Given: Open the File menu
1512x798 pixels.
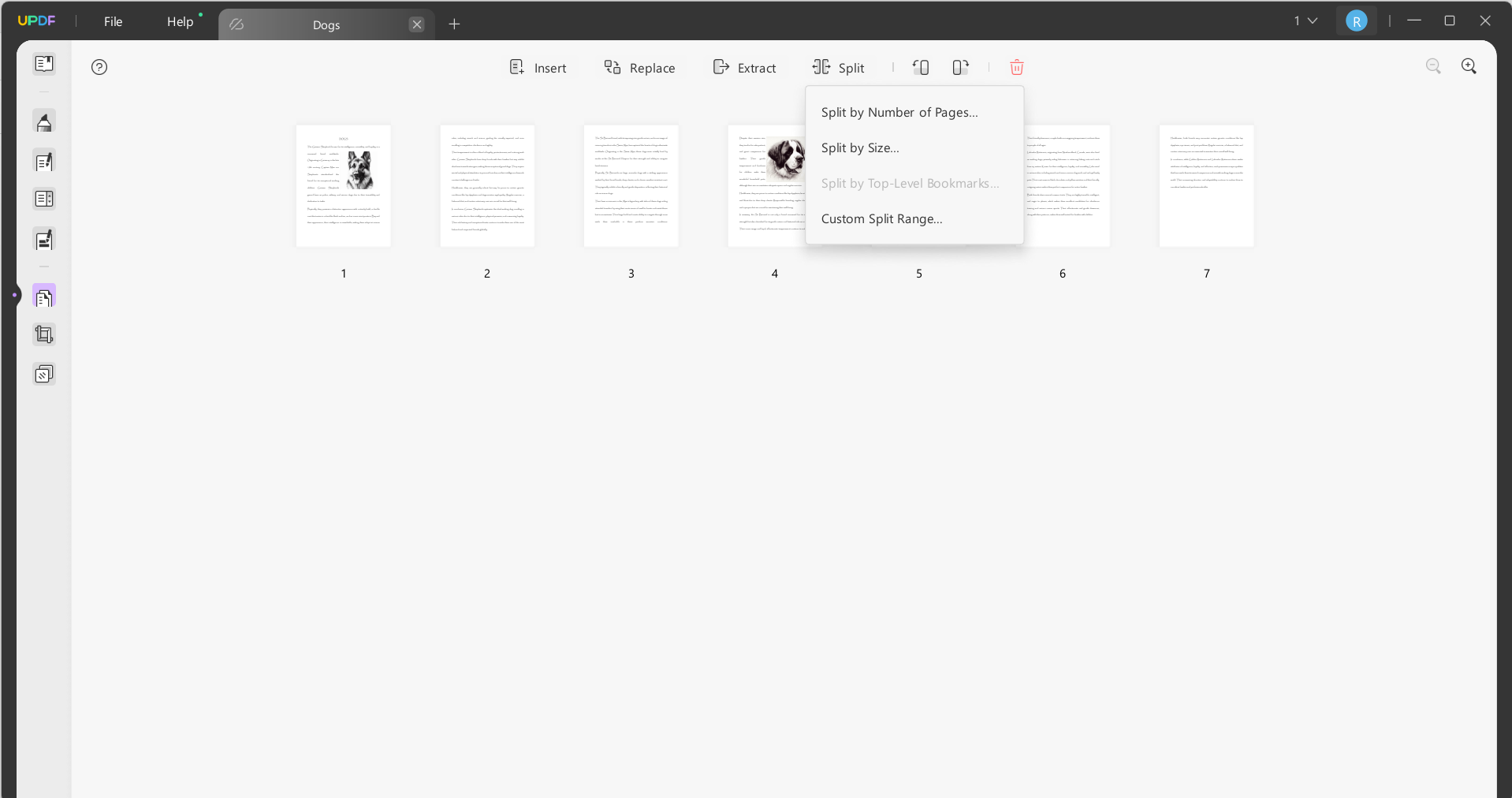Looking at the screenshot, I should pos(112,21).
